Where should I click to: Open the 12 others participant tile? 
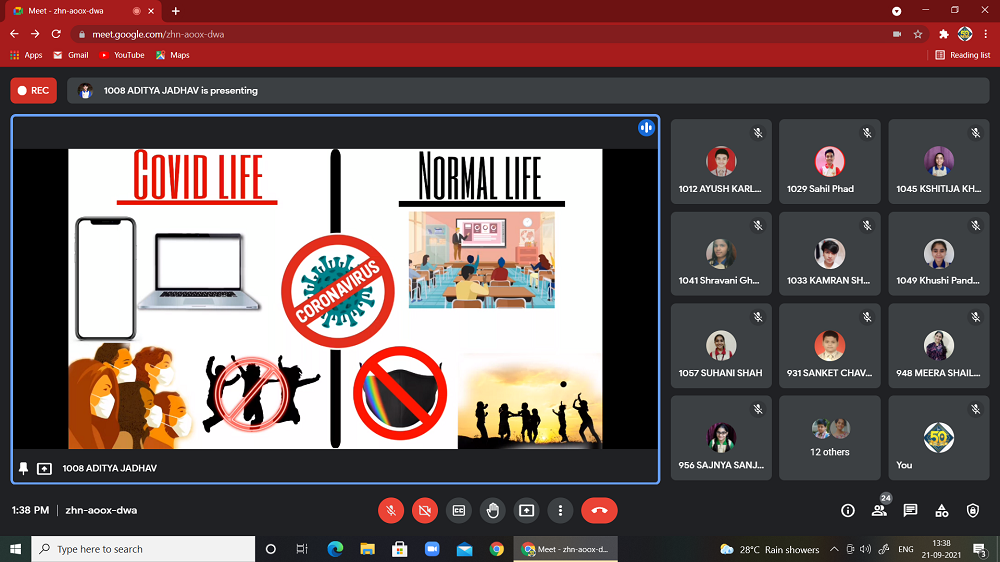[x=829, y=438]
